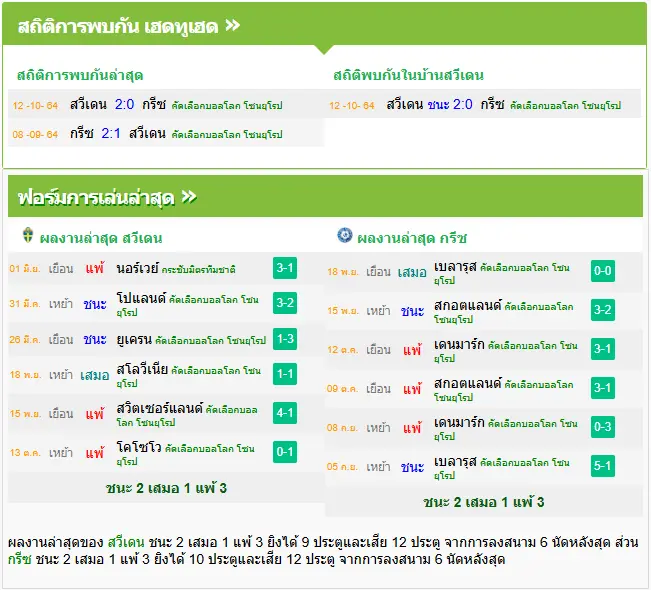The image size is (651, 590).
Task: Click เดนมาร์ก in the 08 ก.ย. row
Action: coord(459,423)
